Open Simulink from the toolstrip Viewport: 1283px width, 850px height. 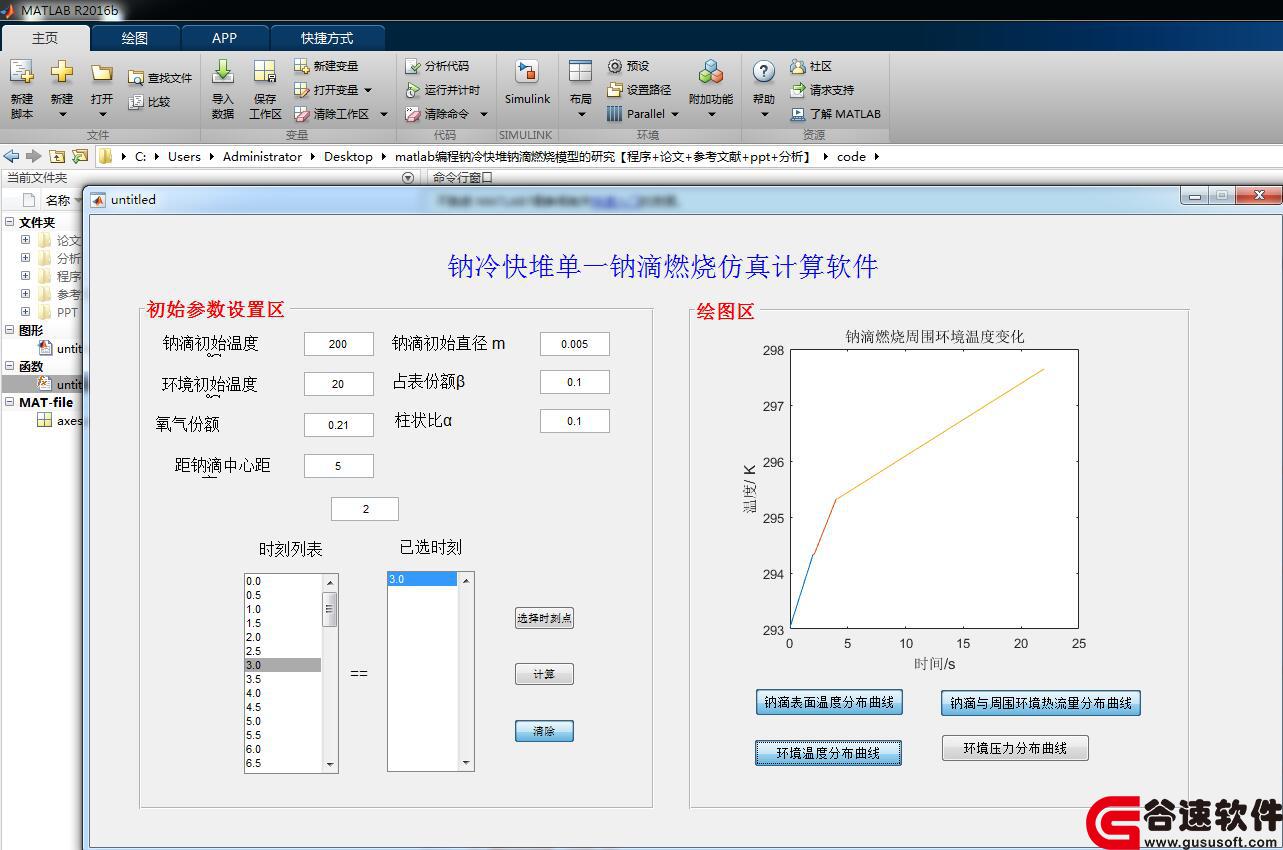click(527, 82)
